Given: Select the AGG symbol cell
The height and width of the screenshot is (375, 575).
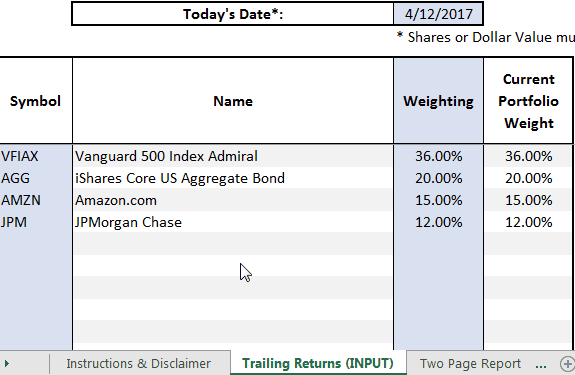Looking at the screenshot, I should click(36, 178).
